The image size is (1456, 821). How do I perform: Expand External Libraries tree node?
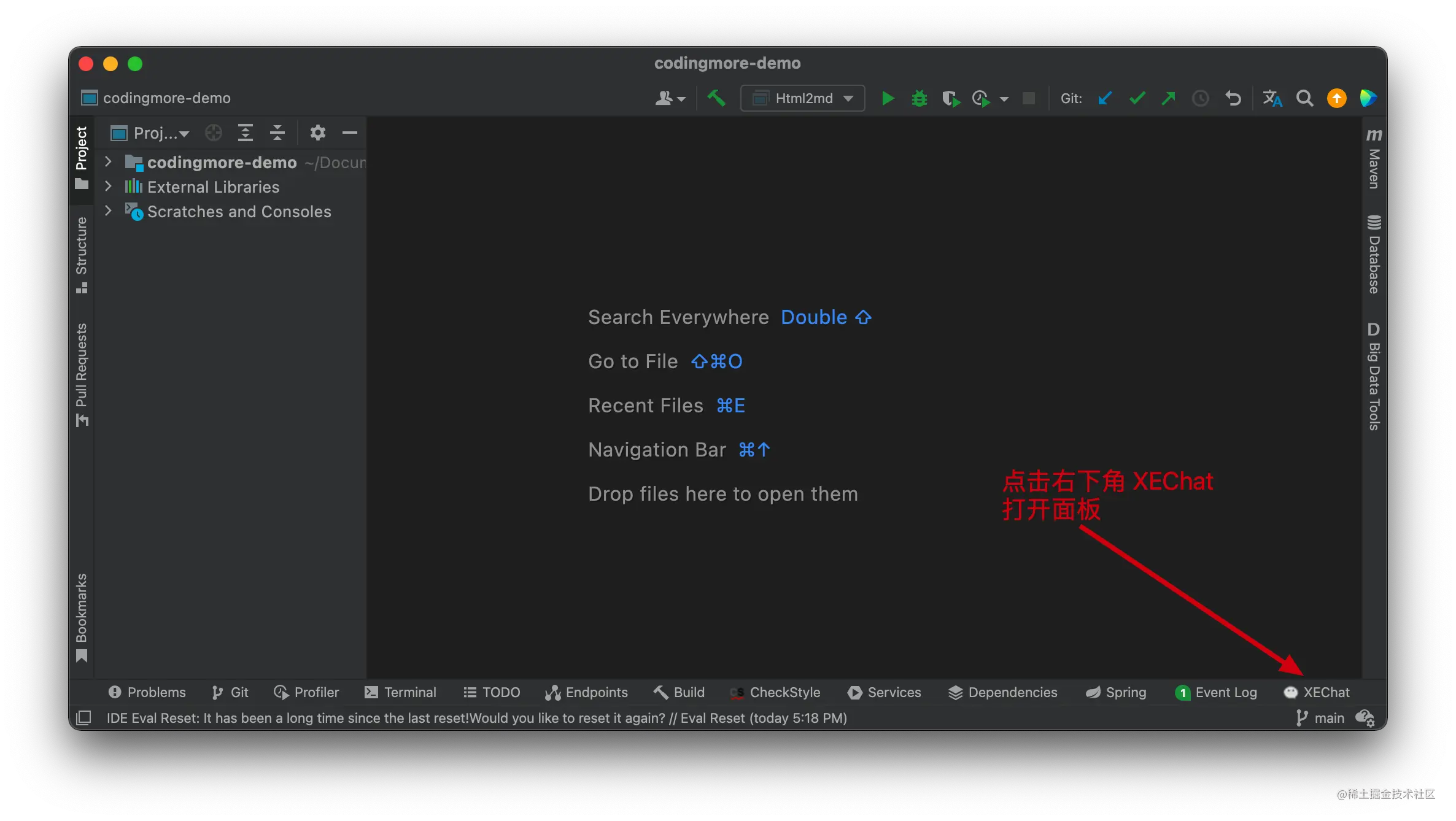(x=108, y=186)
